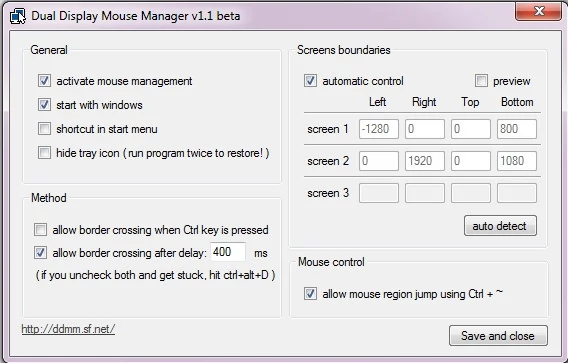The height and width of the screenshot is (363, 568).
Task: Disable allow border crossing after delay
Action: coord(40,253)
